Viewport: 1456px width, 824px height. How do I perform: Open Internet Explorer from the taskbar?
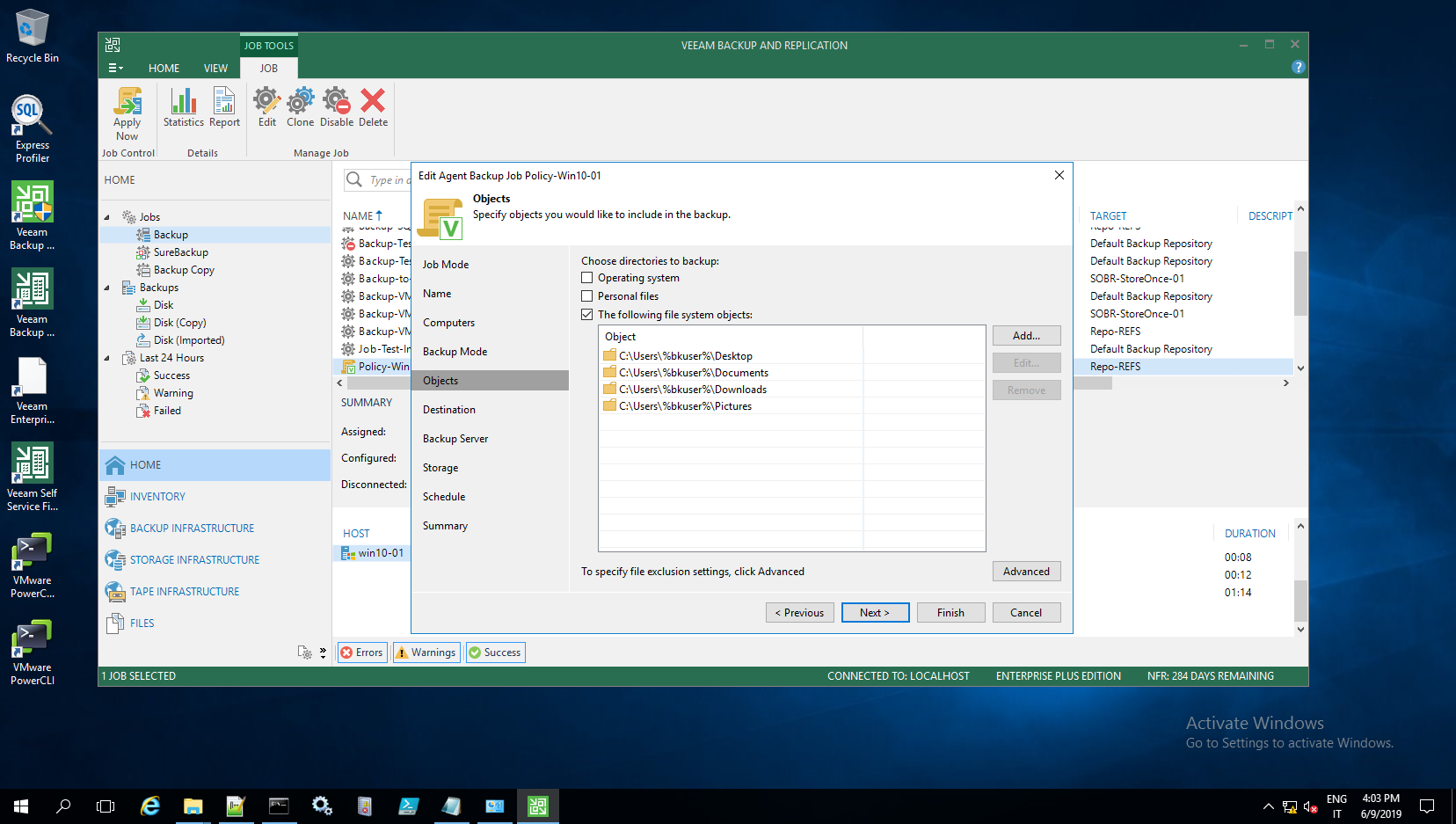pyautogui.click(x=150, y=806)
